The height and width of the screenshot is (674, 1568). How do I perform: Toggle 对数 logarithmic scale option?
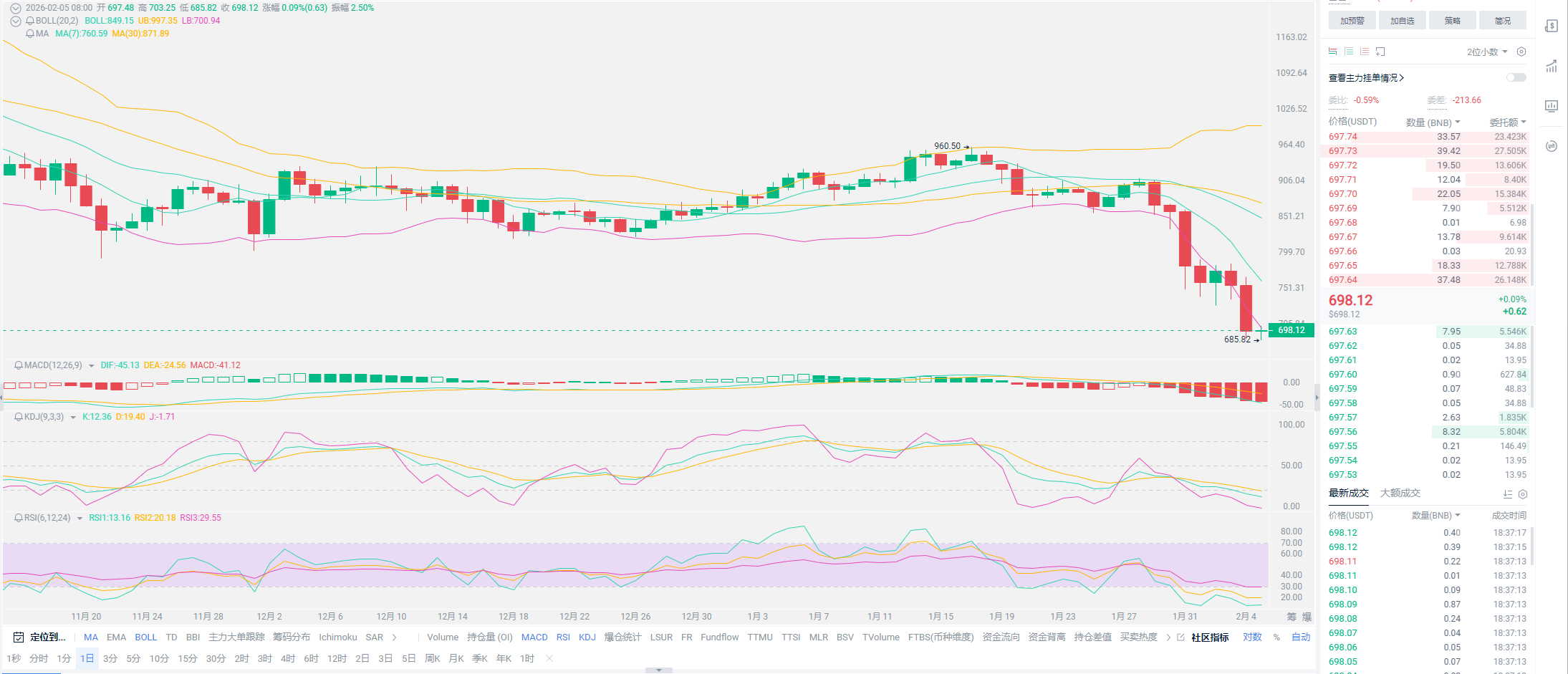(1252, 637)
